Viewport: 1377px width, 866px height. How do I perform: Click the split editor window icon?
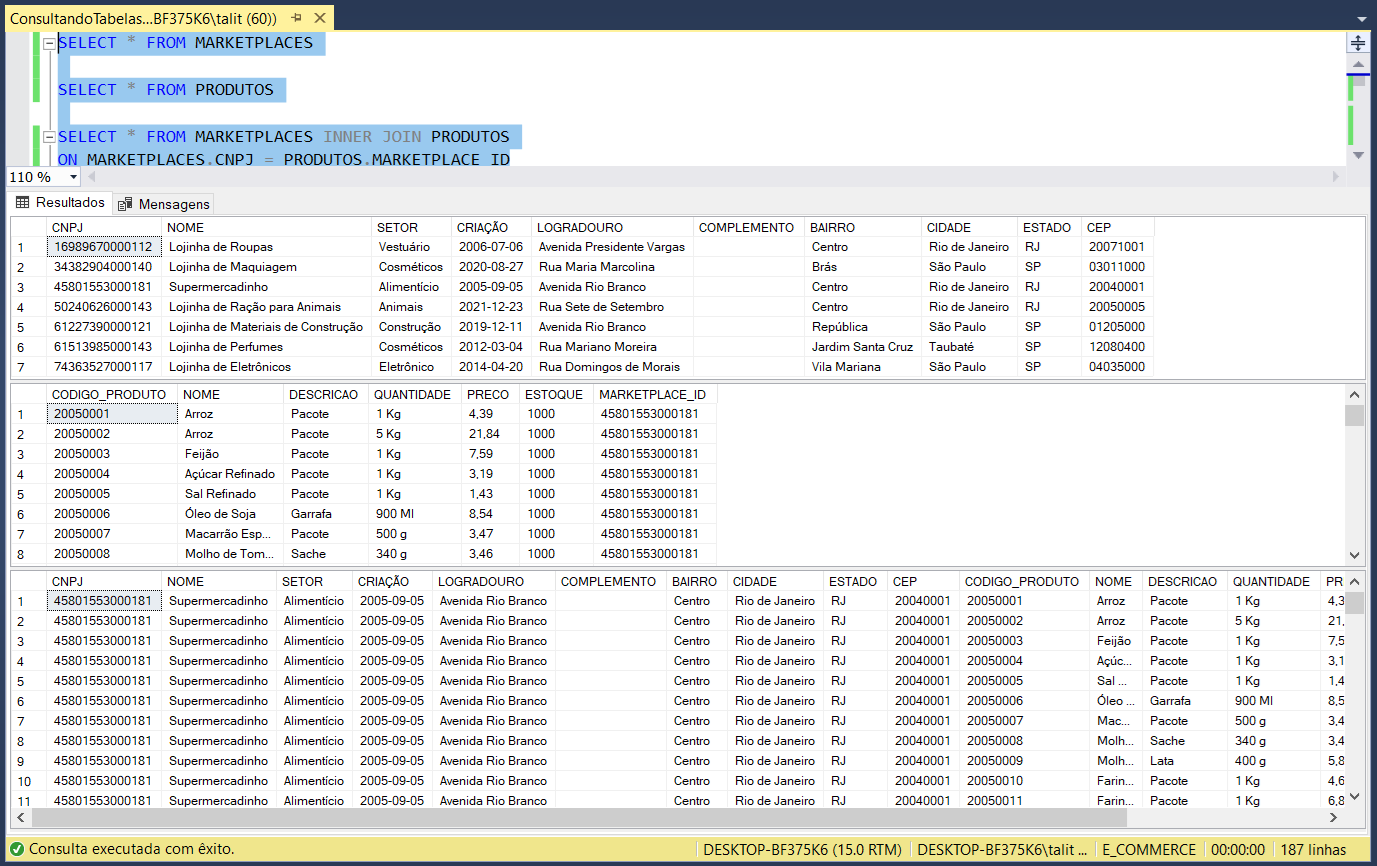(x=1357, y=42)
